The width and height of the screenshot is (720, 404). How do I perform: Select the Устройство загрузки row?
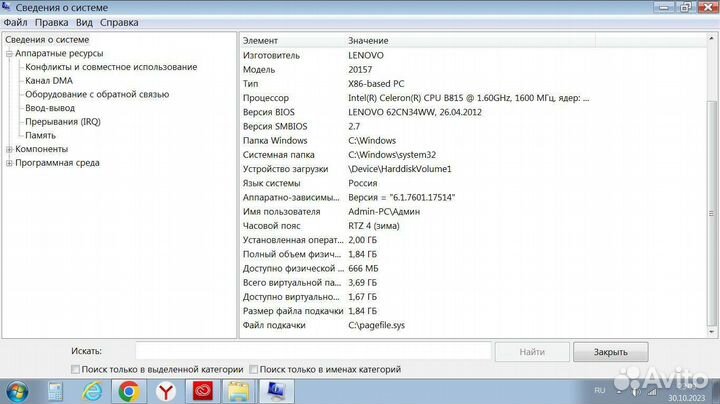[x=473, y=169]
